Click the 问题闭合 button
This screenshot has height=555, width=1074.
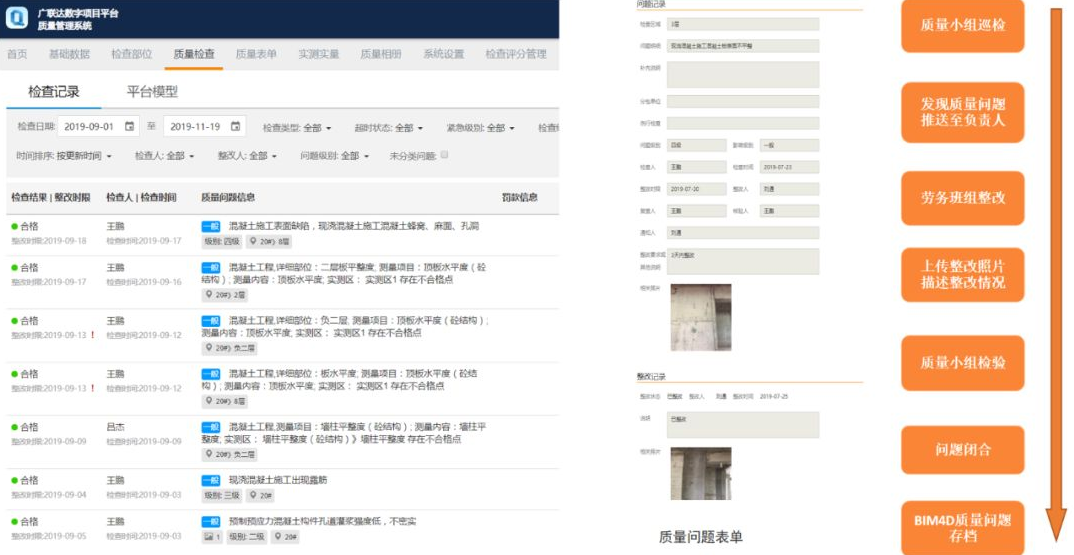pos(962,450)
